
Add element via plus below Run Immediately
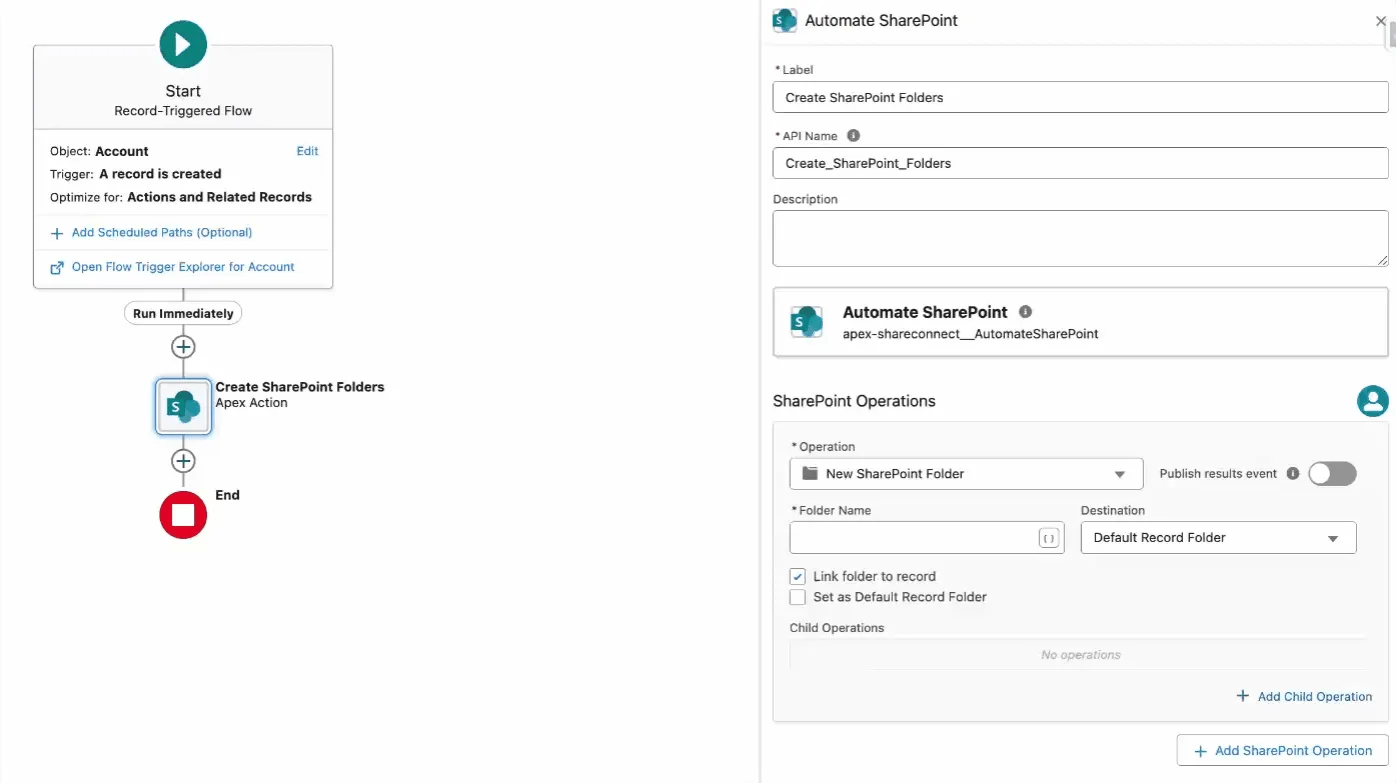183,347
